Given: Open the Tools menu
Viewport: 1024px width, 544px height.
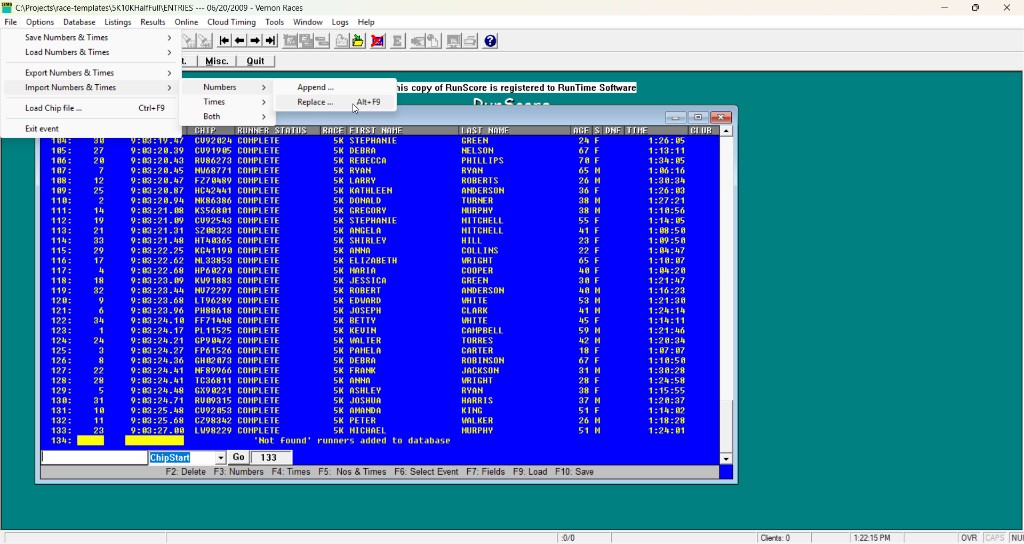Looking at the screenshot, I should click(x=274, y=22).
